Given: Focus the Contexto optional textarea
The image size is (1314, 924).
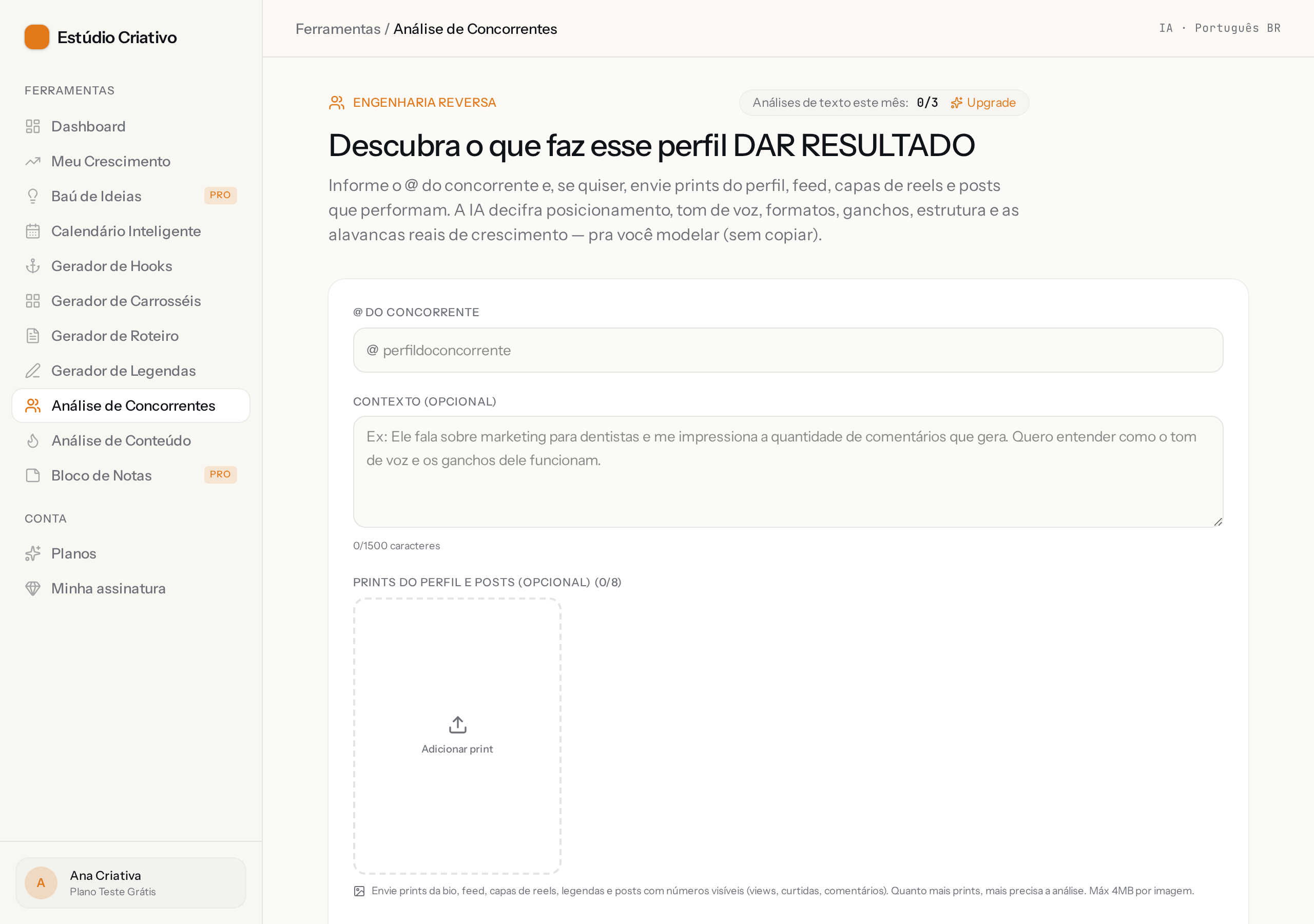Looking at the screenshot, I should pos(788,472).
